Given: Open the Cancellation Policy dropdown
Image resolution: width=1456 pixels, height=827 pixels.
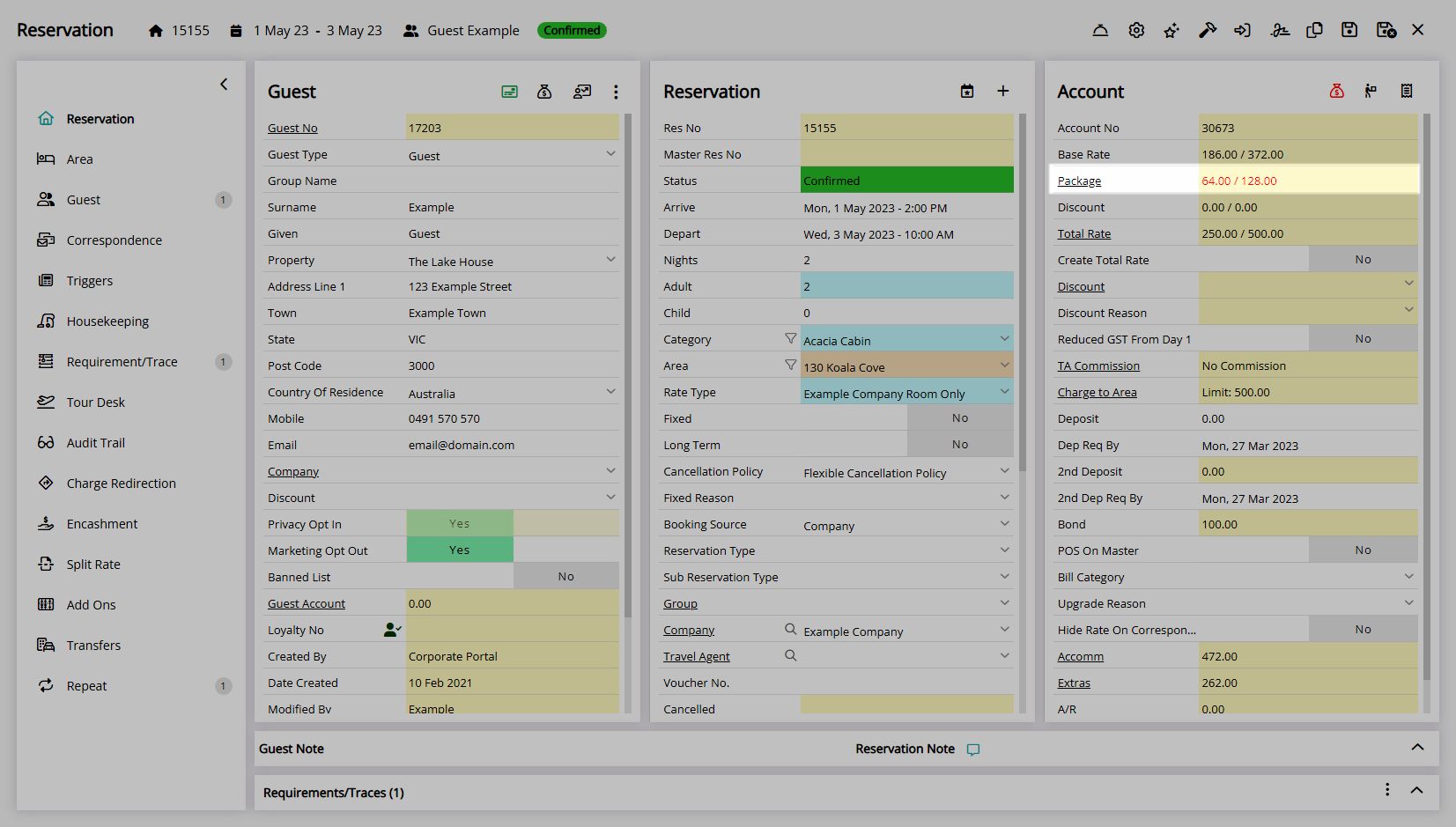Looking at the screenshot, I should [907, 471].
